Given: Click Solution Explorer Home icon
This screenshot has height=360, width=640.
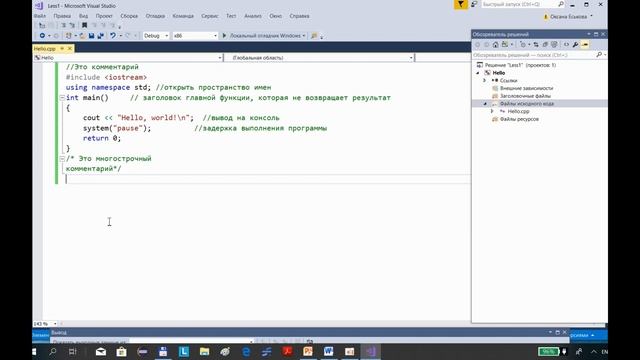Looking at the screenshot, I should [x=496, y=44].
